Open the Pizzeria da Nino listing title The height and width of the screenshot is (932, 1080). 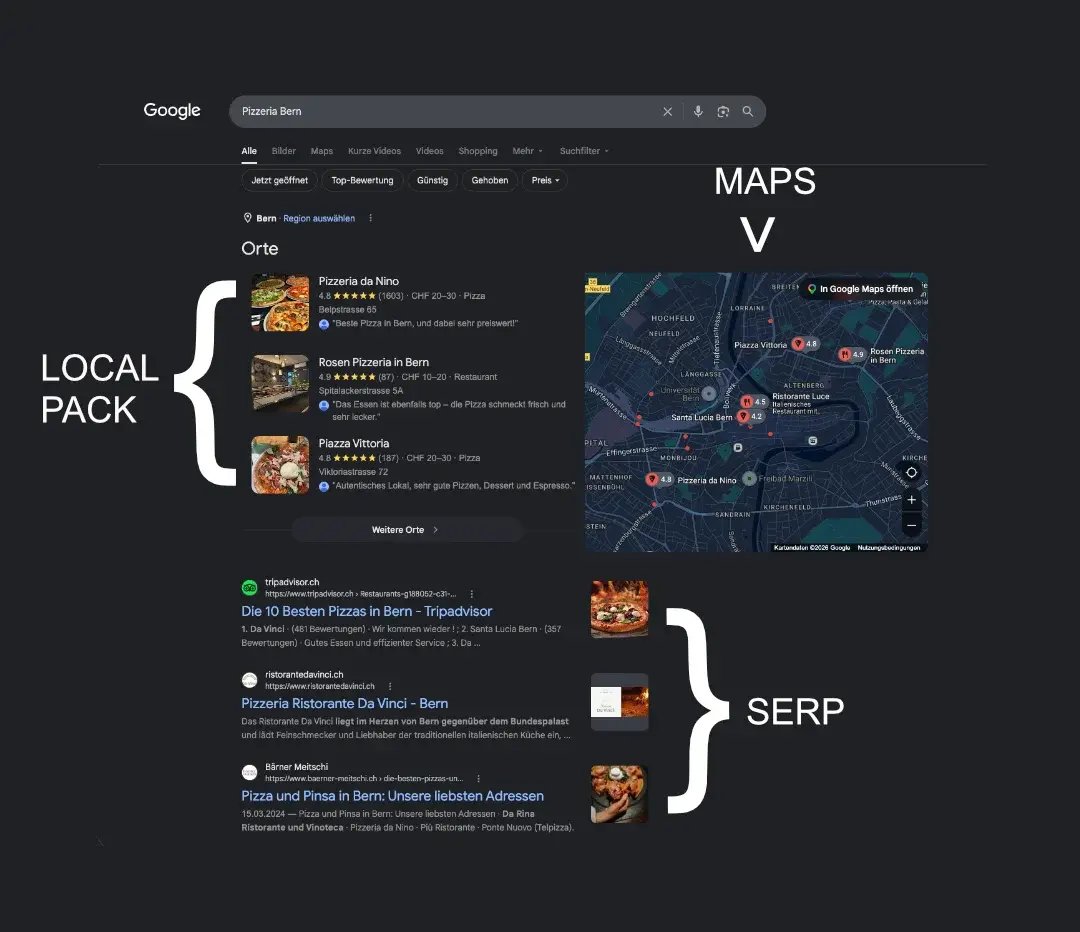coord(358,281)
